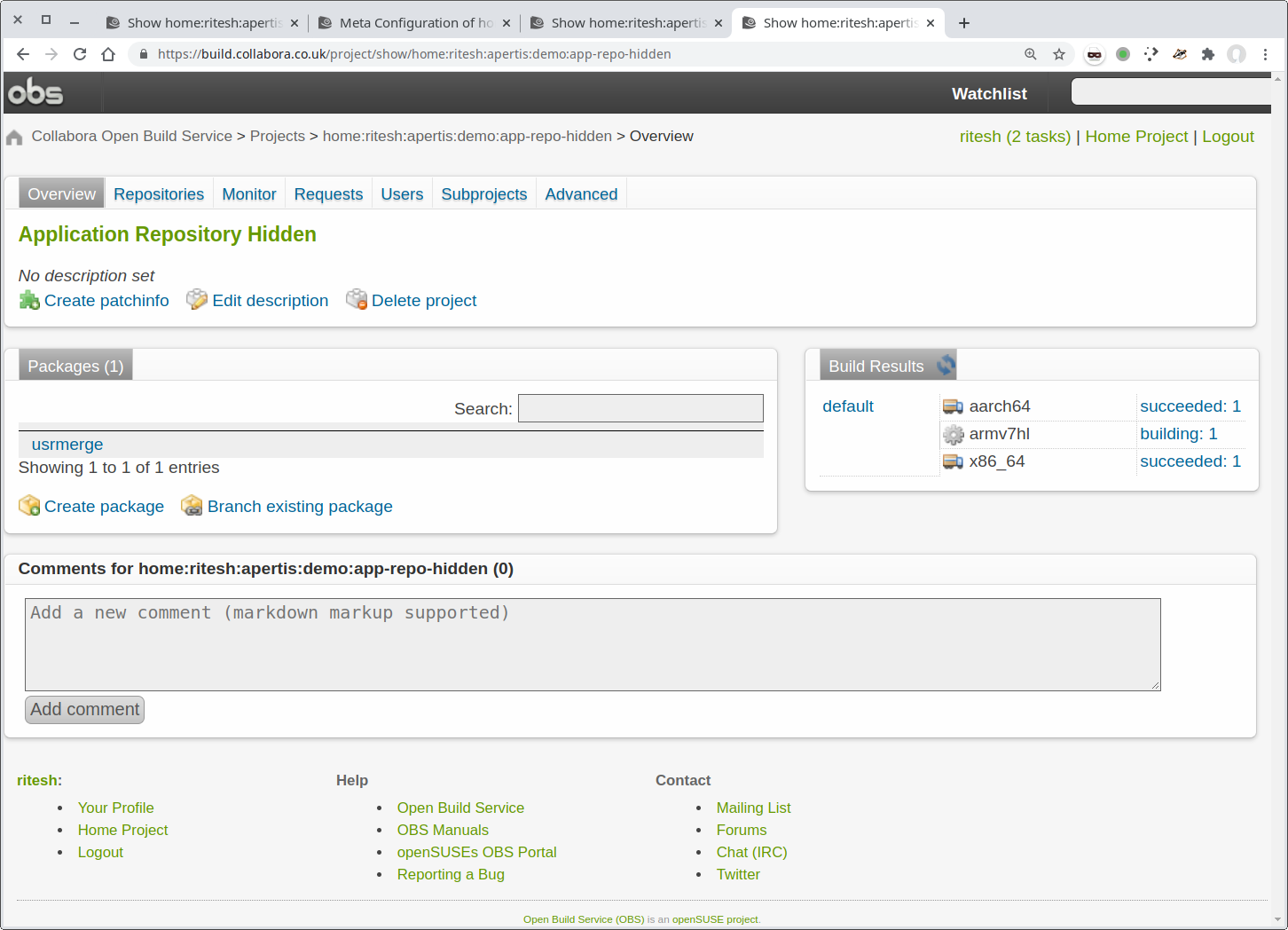
Task: Refresh the build results with the reload icon
Action: pyautogui.click(x=946, y=366)
